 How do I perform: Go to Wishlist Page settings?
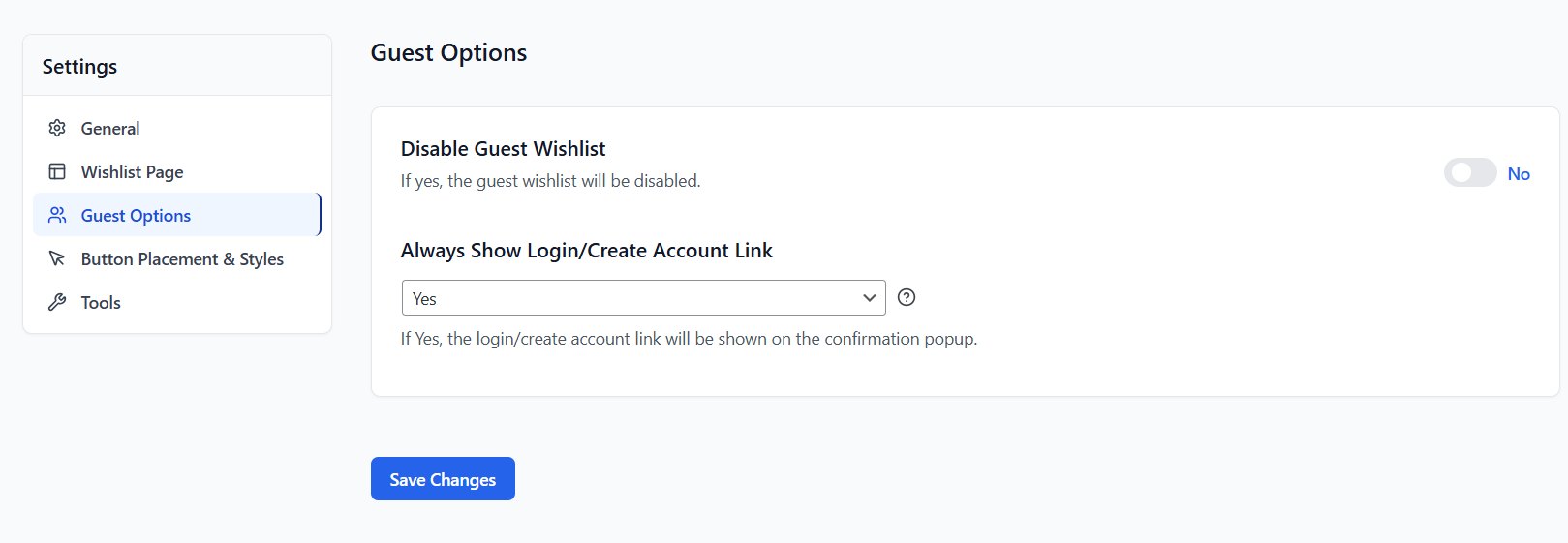tap(133, 172)
